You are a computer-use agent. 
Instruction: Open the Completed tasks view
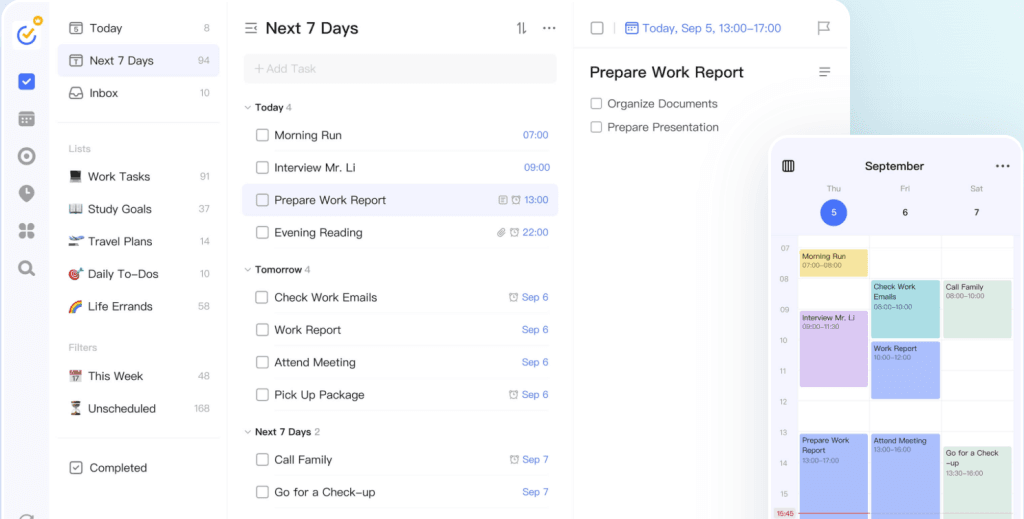click(x=117, y=468)
